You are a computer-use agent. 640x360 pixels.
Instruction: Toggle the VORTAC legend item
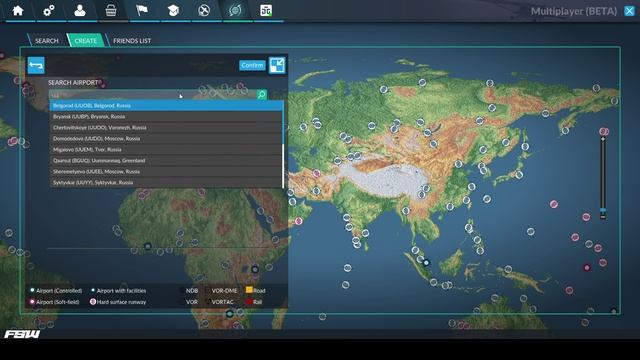pos(219,302)
